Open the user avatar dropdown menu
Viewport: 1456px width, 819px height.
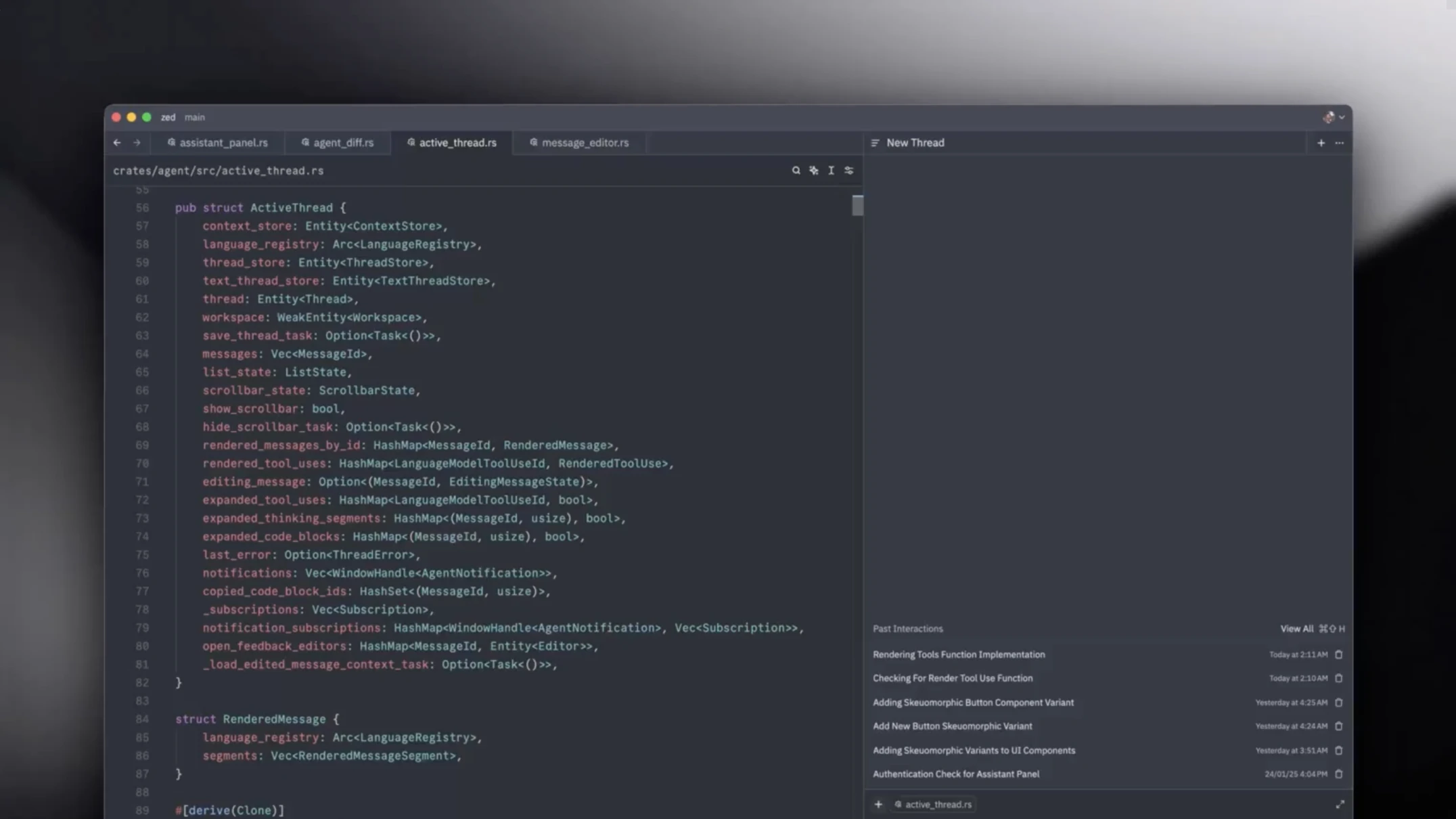[1333, 117]
